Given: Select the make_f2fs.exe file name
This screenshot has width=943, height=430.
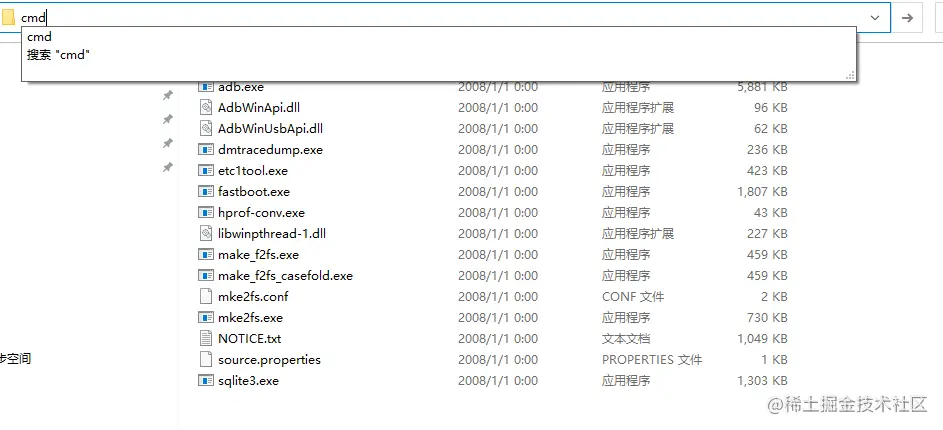Looking at the screenshot, I should (x=259, y=255).
